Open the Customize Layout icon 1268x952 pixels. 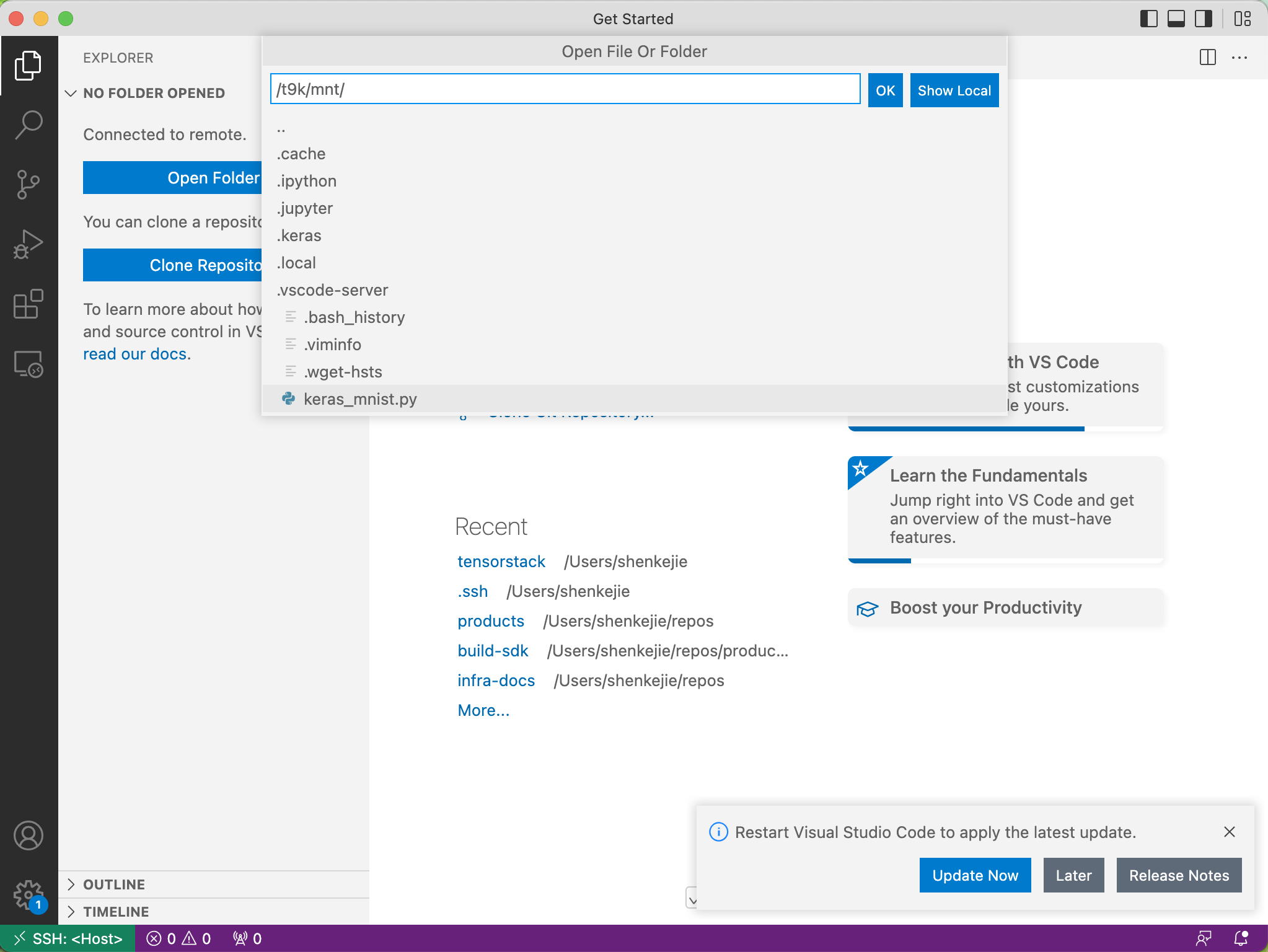[x=1243, y=19]
